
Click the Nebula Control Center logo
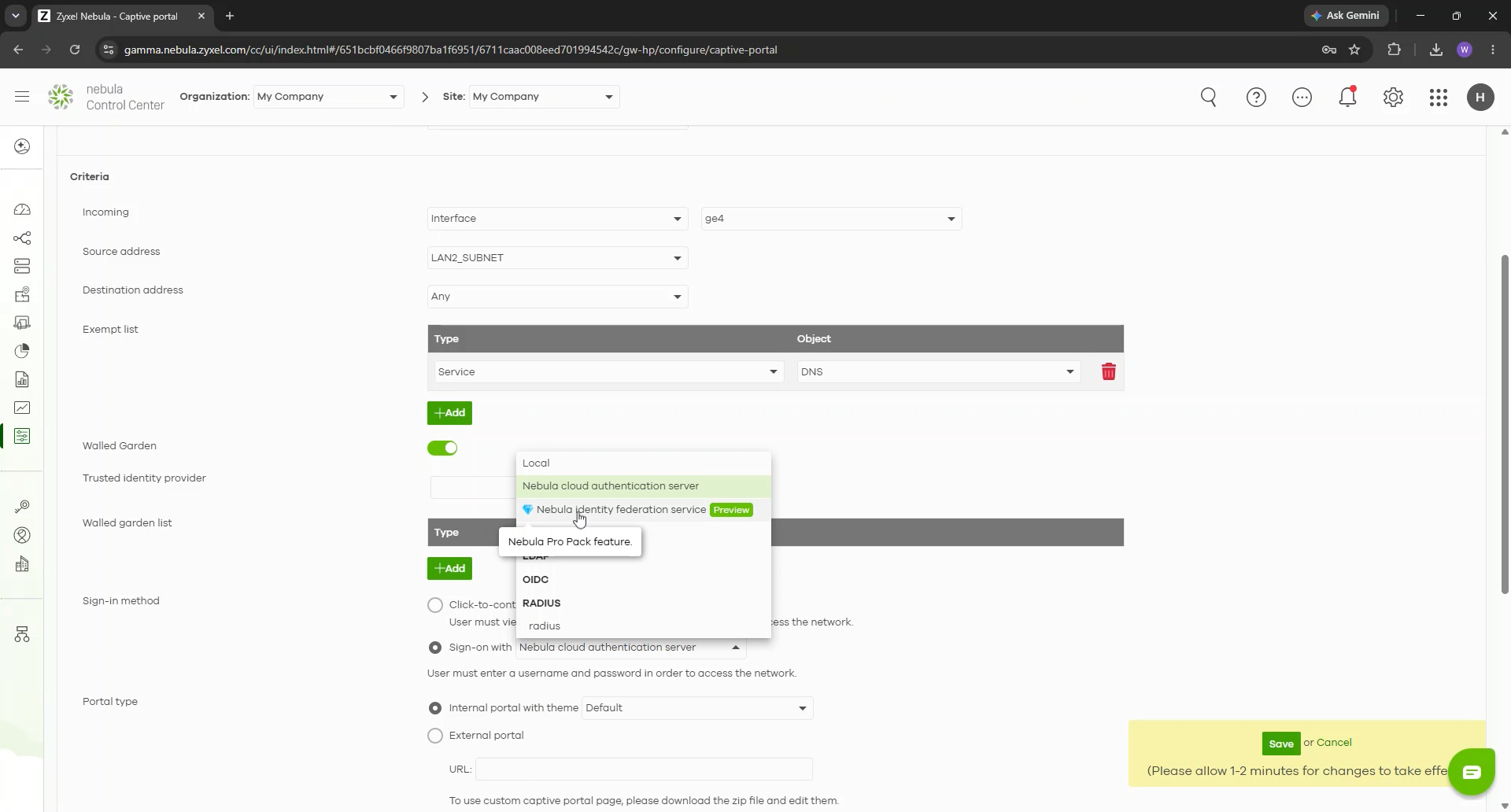[x=106, y=97]
